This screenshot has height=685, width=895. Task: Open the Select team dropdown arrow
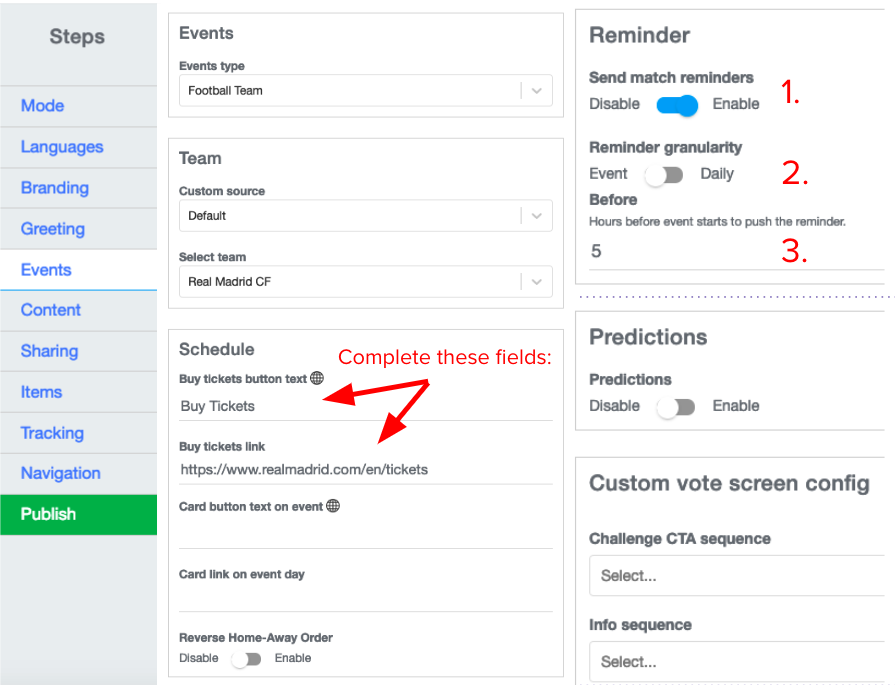tap(537, 282)
